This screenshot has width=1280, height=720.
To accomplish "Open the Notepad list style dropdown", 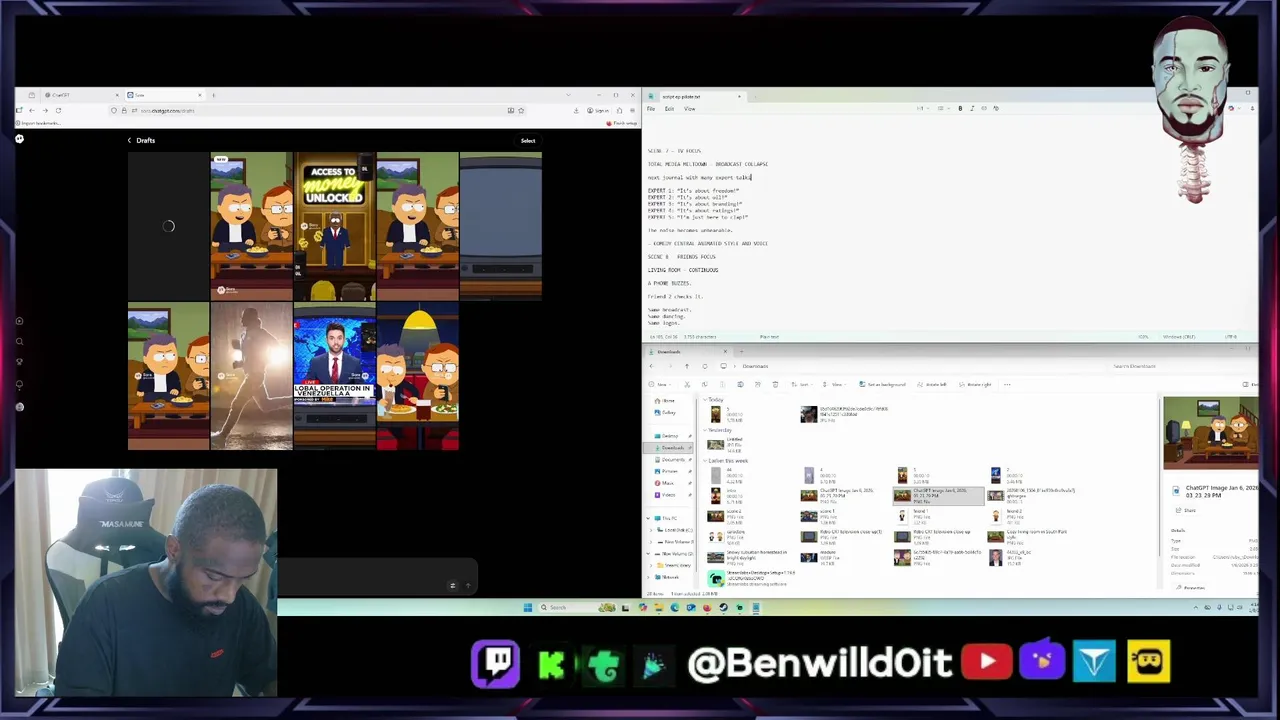I will click(x=943, y=108).
